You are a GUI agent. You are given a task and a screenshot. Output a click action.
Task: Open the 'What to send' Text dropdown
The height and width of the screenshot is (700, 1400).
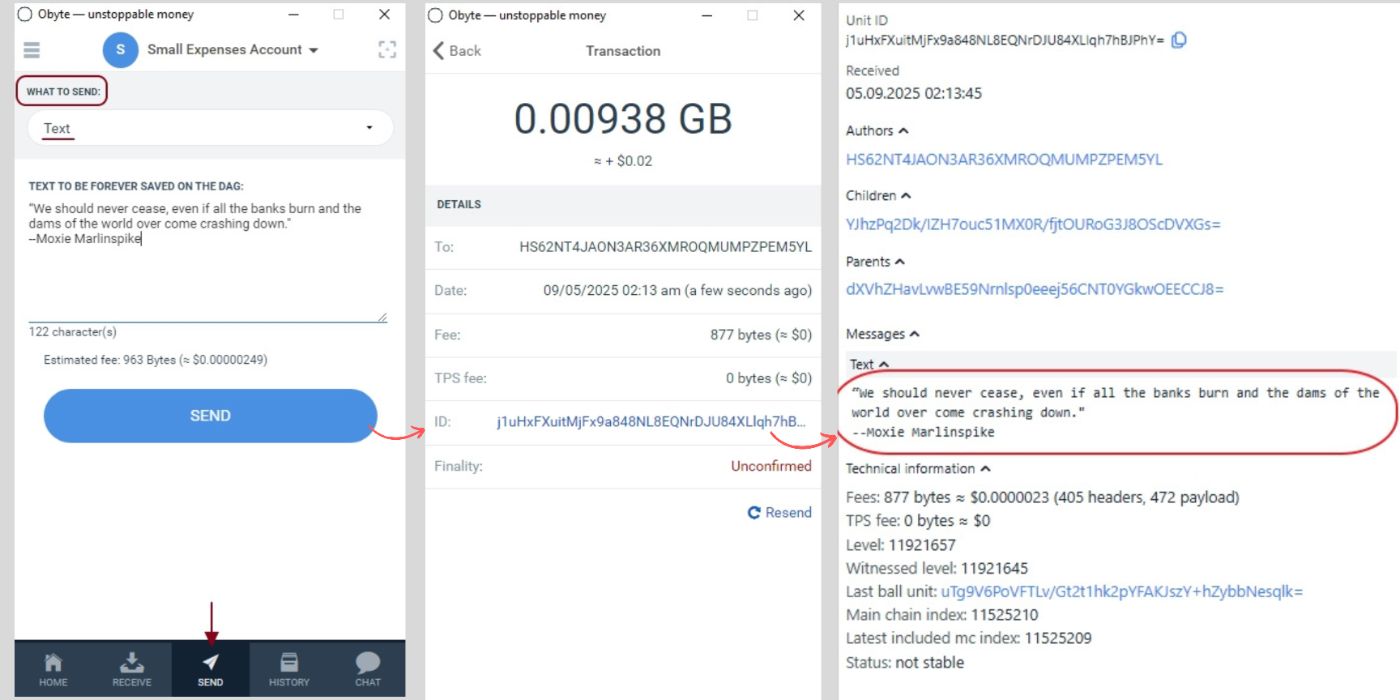(210, 128)
